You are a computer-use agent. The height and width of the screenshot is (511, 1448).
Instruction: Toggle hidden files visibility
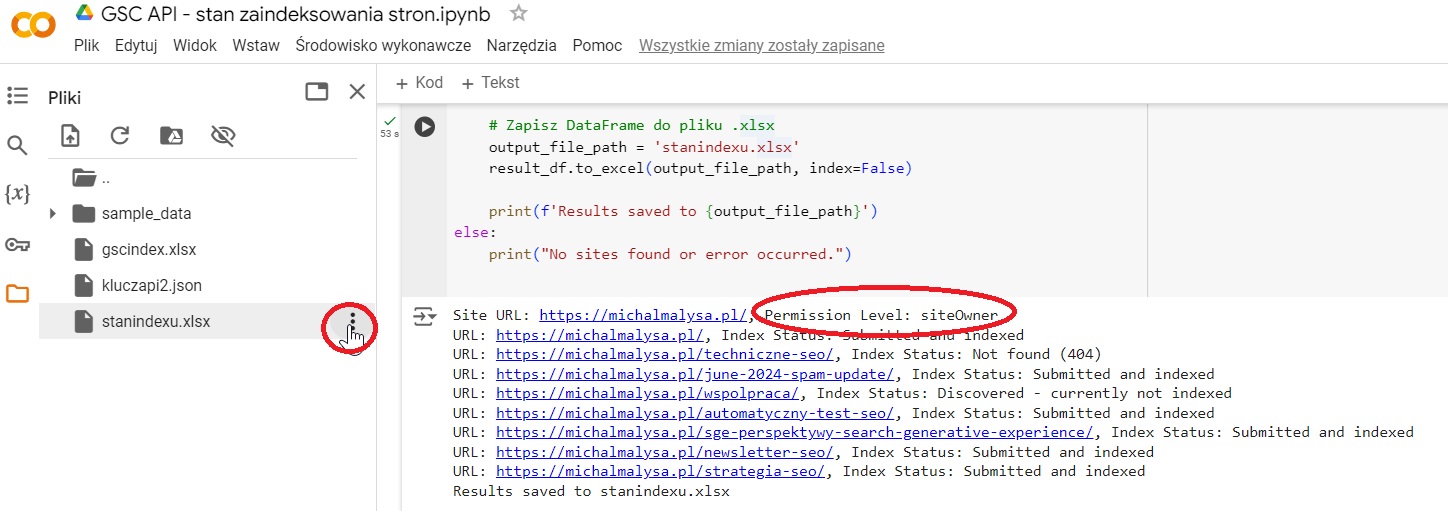click(x=222, y=136)
